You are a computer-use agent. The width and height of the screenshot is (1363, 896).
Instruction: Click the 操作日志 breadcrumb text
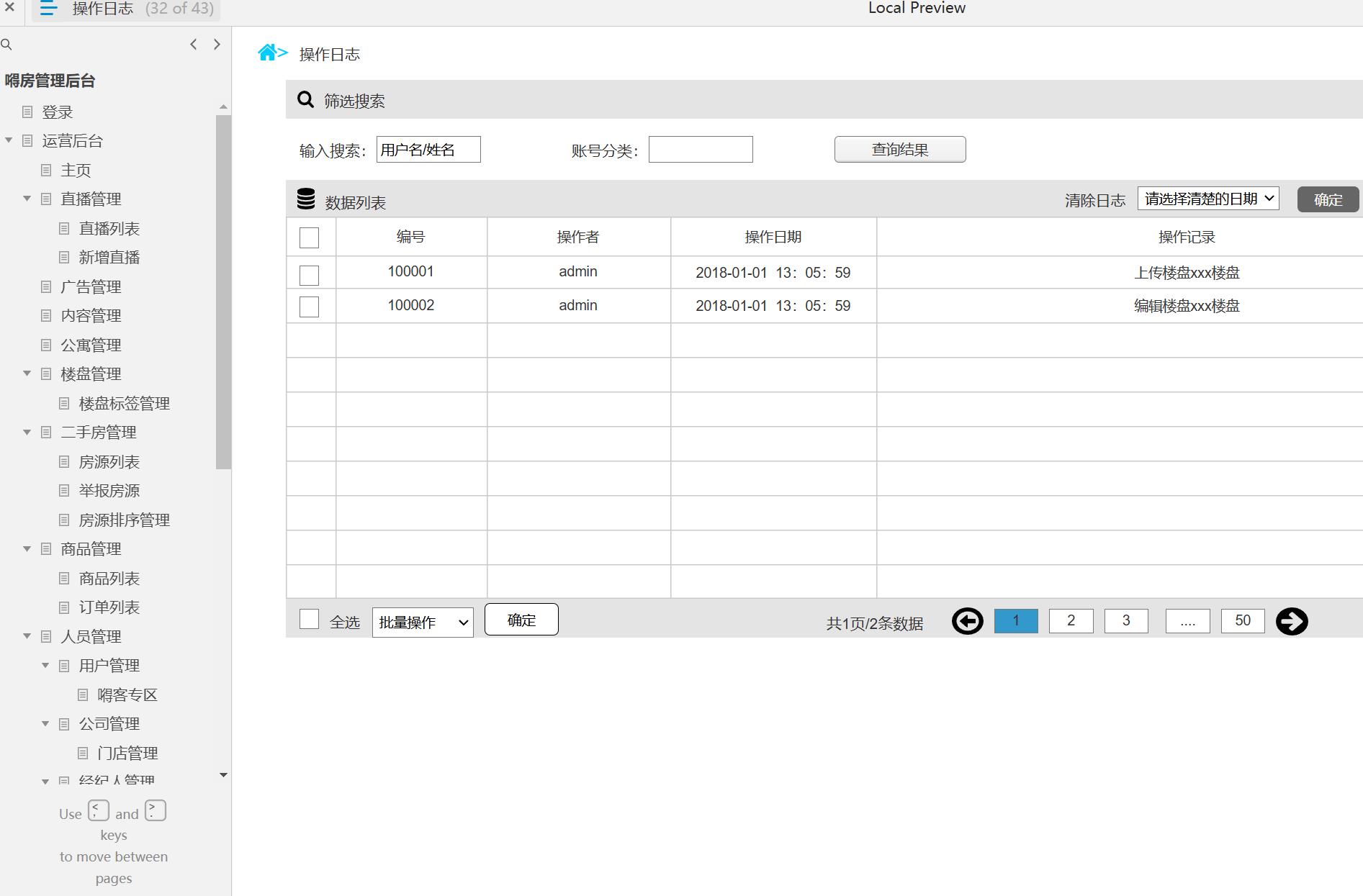pyautogui.click(x=330, y=55)
